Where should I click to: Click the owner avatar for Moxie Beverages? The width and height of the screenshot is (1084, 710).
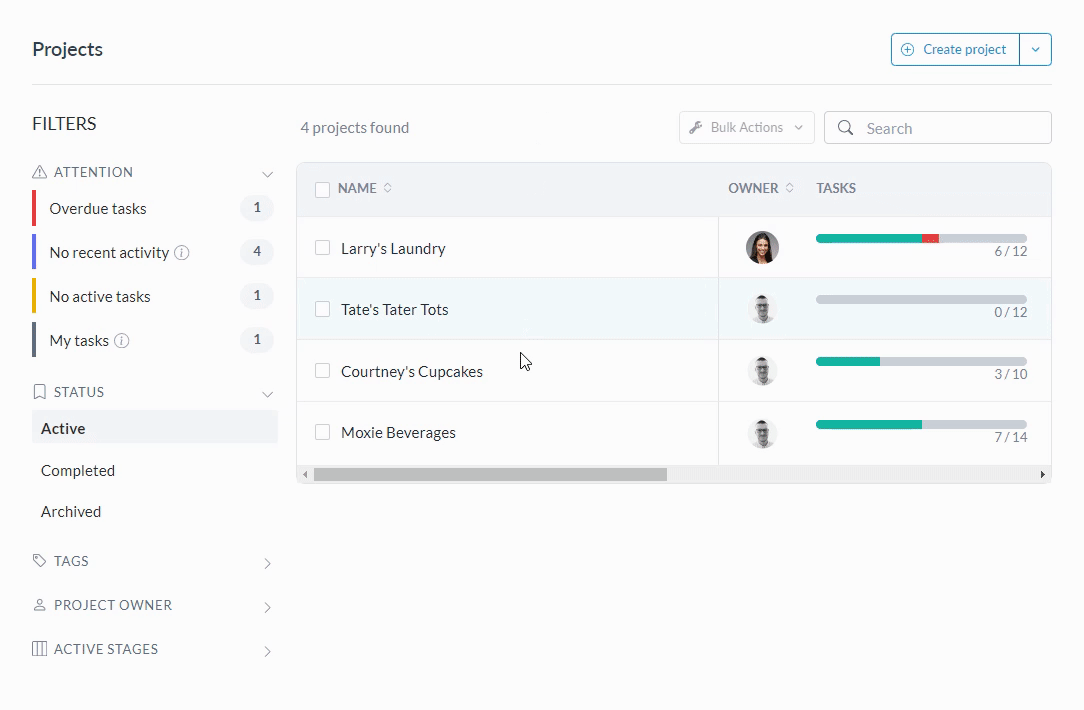[x=762, y=433]
